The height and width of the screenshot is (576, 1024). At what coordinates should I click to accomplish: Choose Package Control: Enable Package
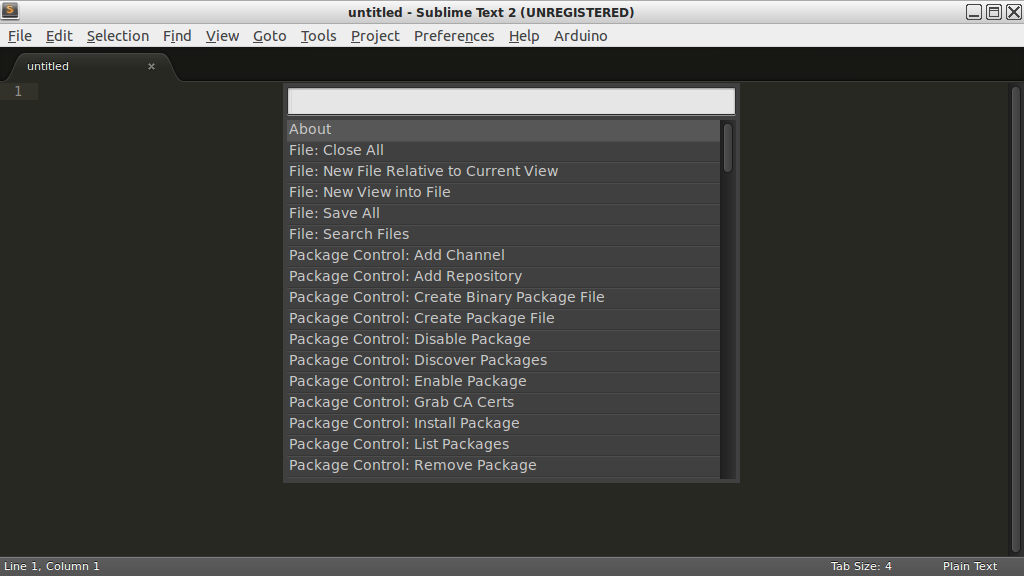click(x=504, y=381)
